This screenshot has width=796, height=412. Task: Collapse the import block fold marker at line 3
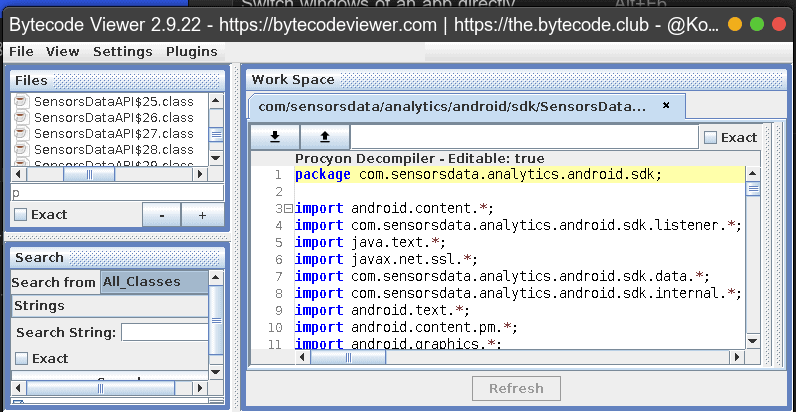coord(288,209)
